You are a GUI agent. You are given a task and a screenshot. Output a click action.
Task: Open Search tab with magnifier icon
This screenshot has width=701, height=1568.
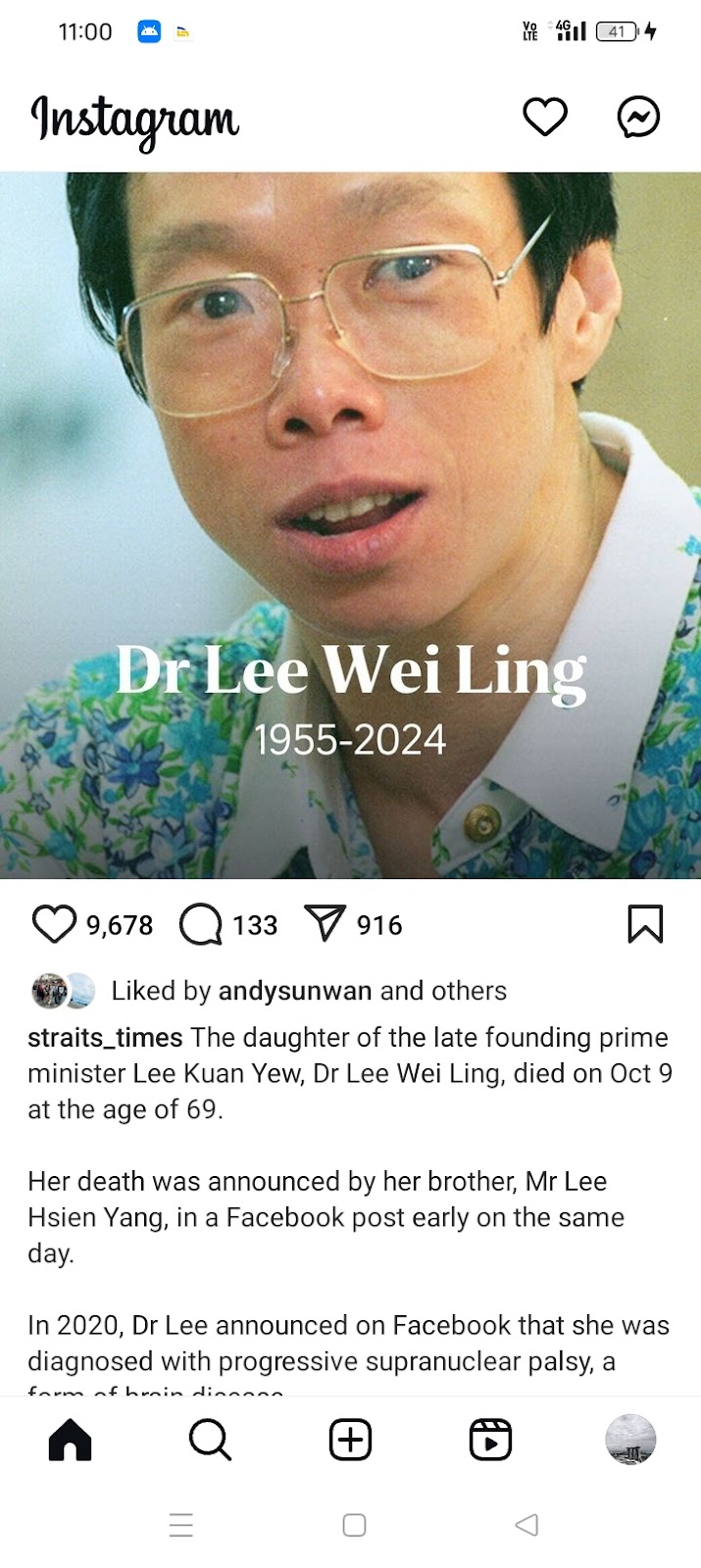210,1440
